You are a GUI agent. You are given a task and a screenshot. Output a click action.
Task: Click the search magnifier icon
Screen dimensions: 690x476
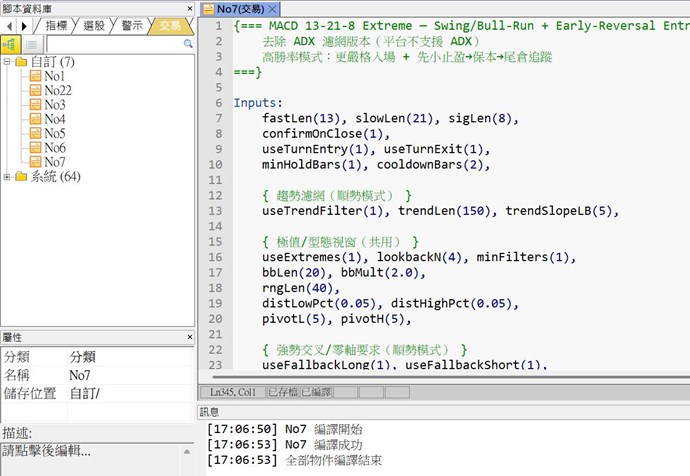[x=188, y=44]
